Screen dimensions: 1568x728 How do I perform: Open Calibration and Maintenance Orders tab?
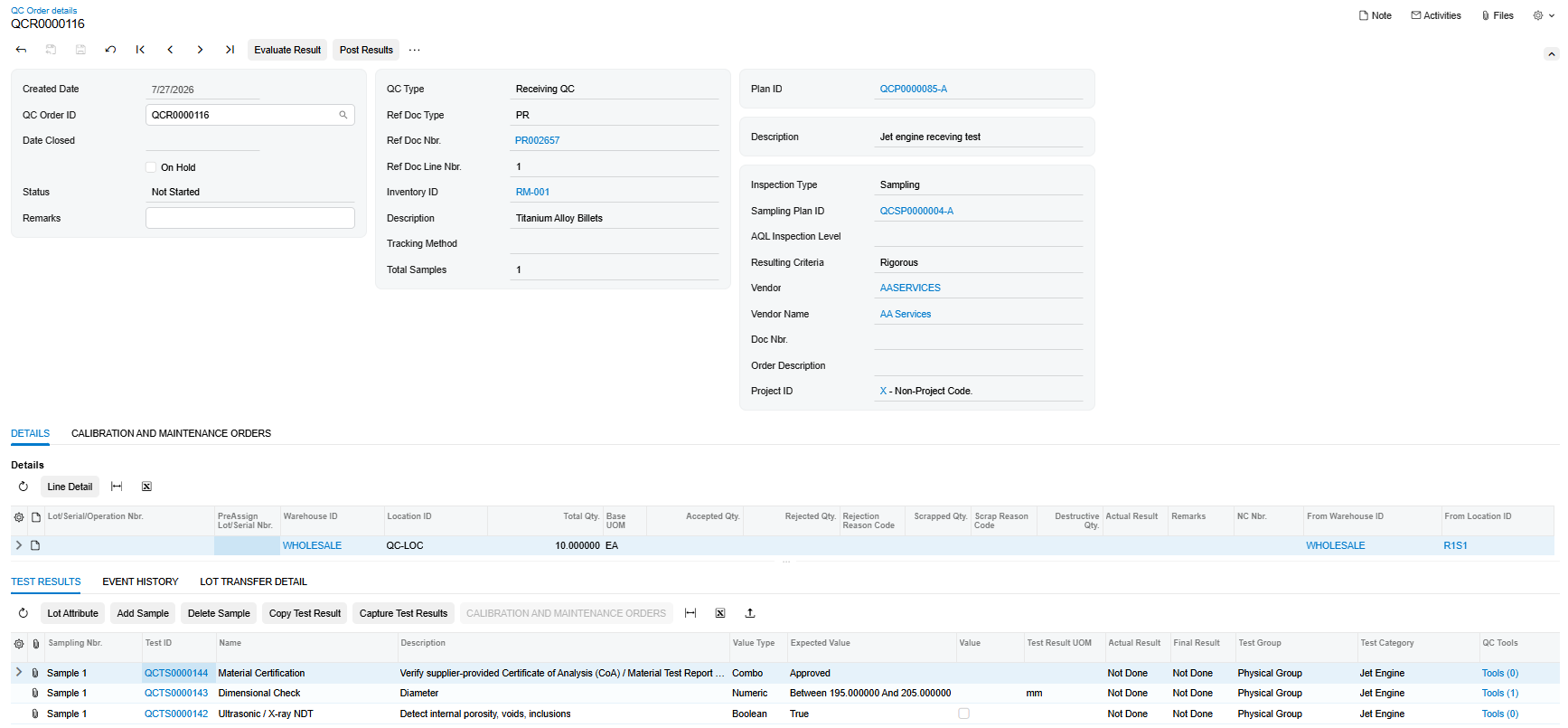(171, 433)
